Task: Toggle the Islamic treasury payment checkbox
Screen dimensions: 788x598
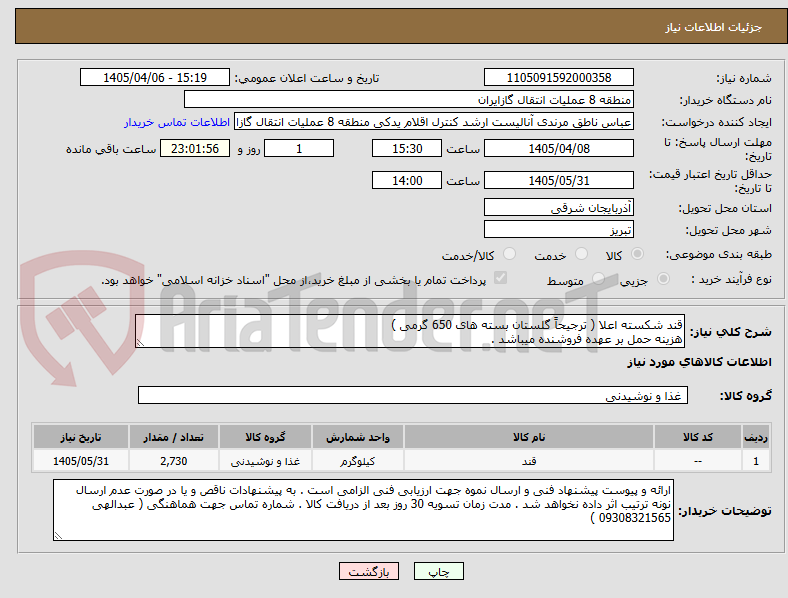Action: [x=501, y=278]
